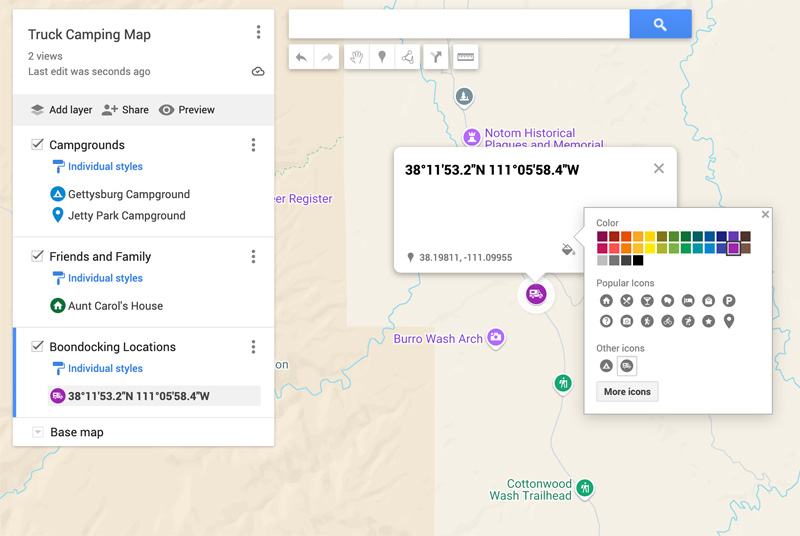Open Friends and Family layer options menu
800x536 pixels.
click(253, 257)
